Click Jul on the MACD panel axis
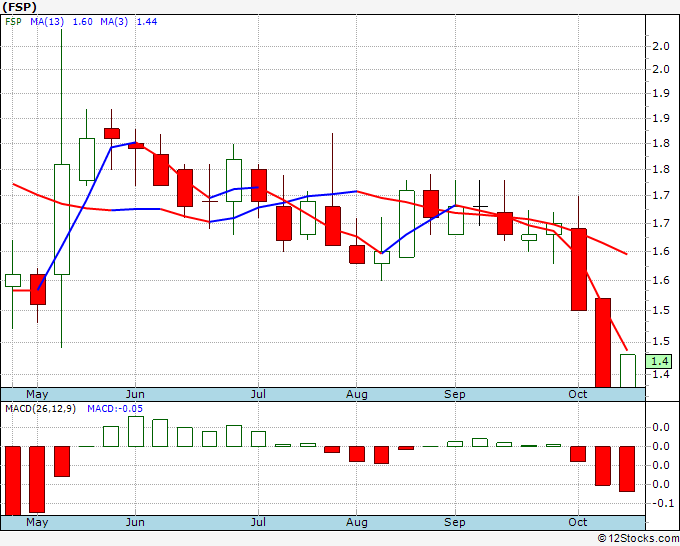 pyautogui.click(x=258, y=522)
